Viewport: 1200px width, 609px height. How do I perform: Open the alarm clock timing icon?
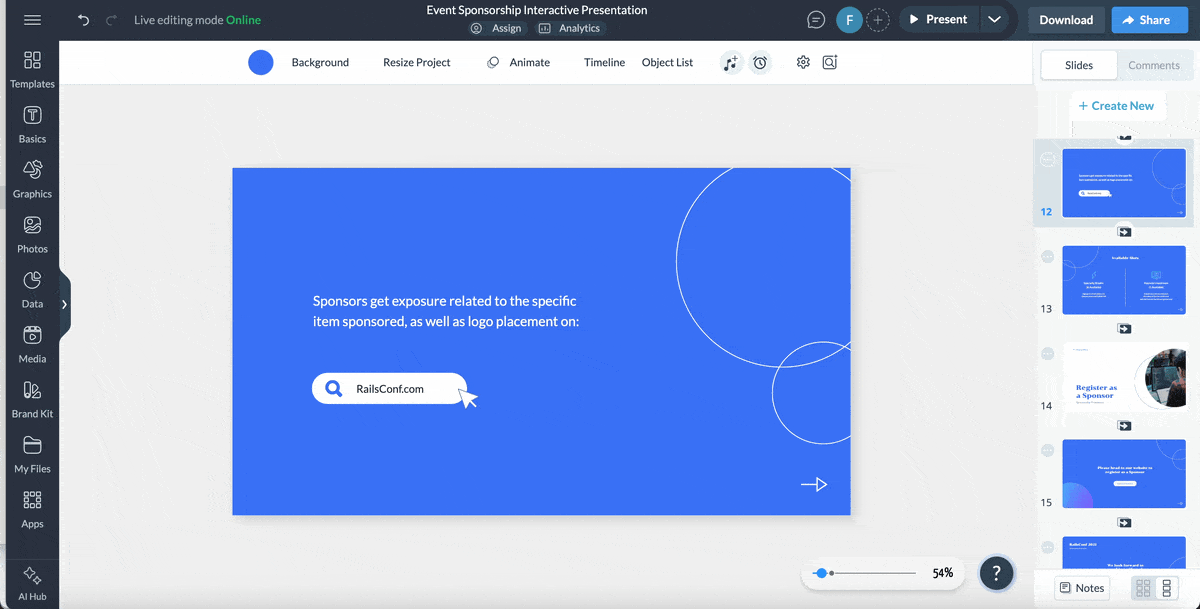(x=760, y=63)
